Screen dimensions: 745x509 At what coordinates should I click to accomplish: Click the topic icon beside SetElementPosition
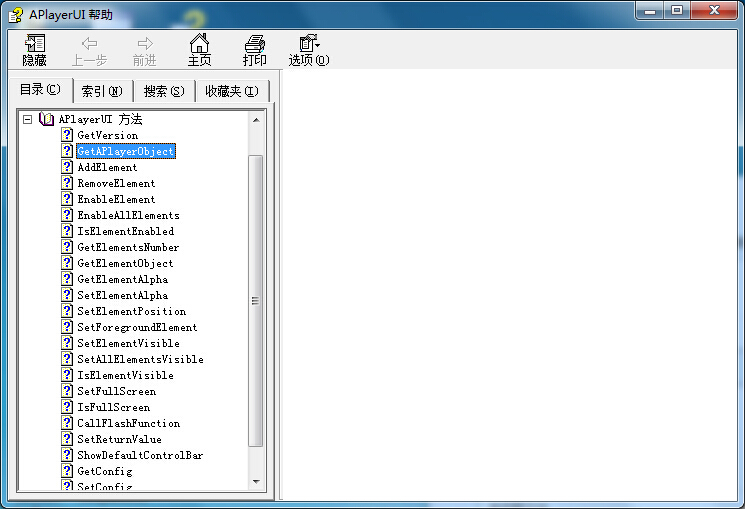[x=67, y=311]
